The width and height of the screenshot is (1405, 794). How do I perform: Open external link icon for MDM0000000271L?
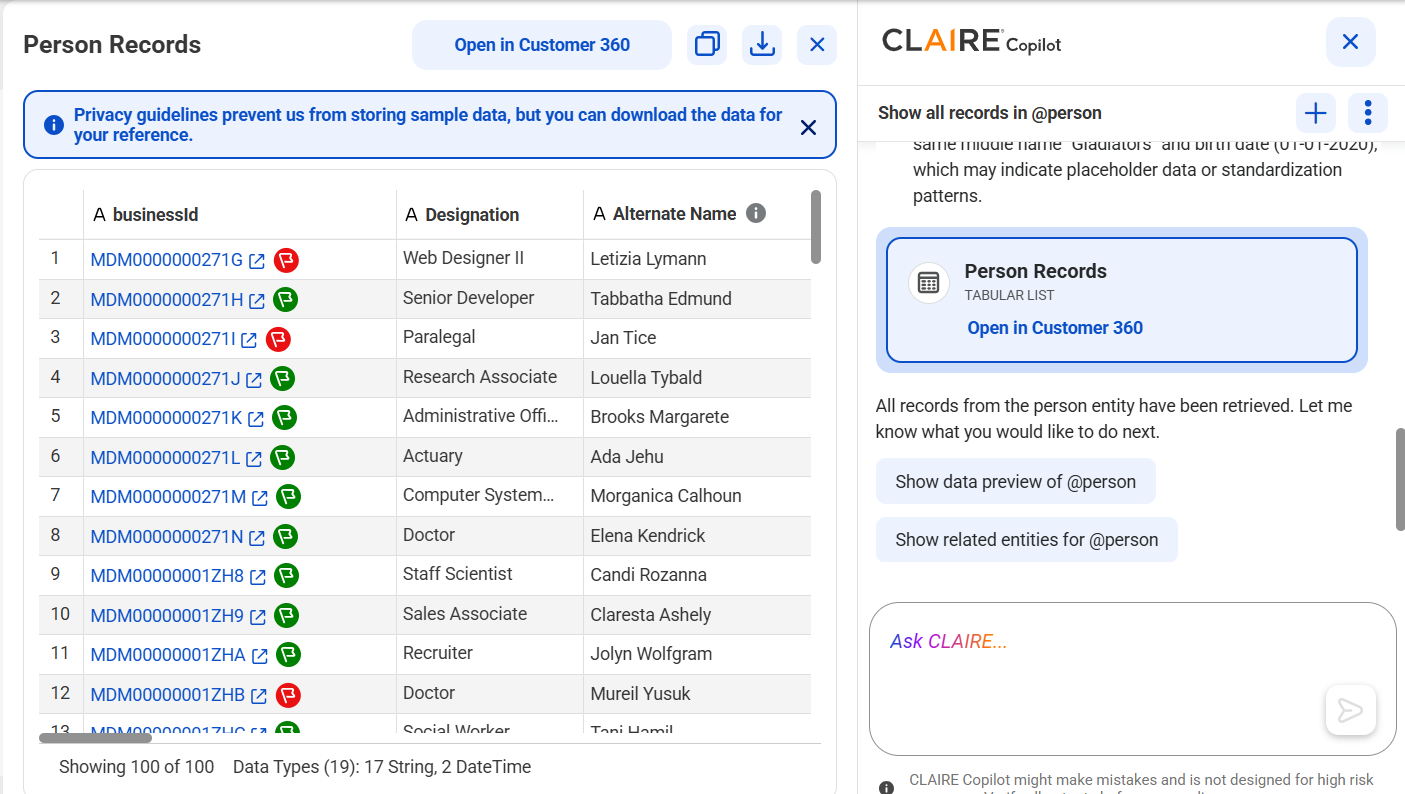[x=254, y=458]
